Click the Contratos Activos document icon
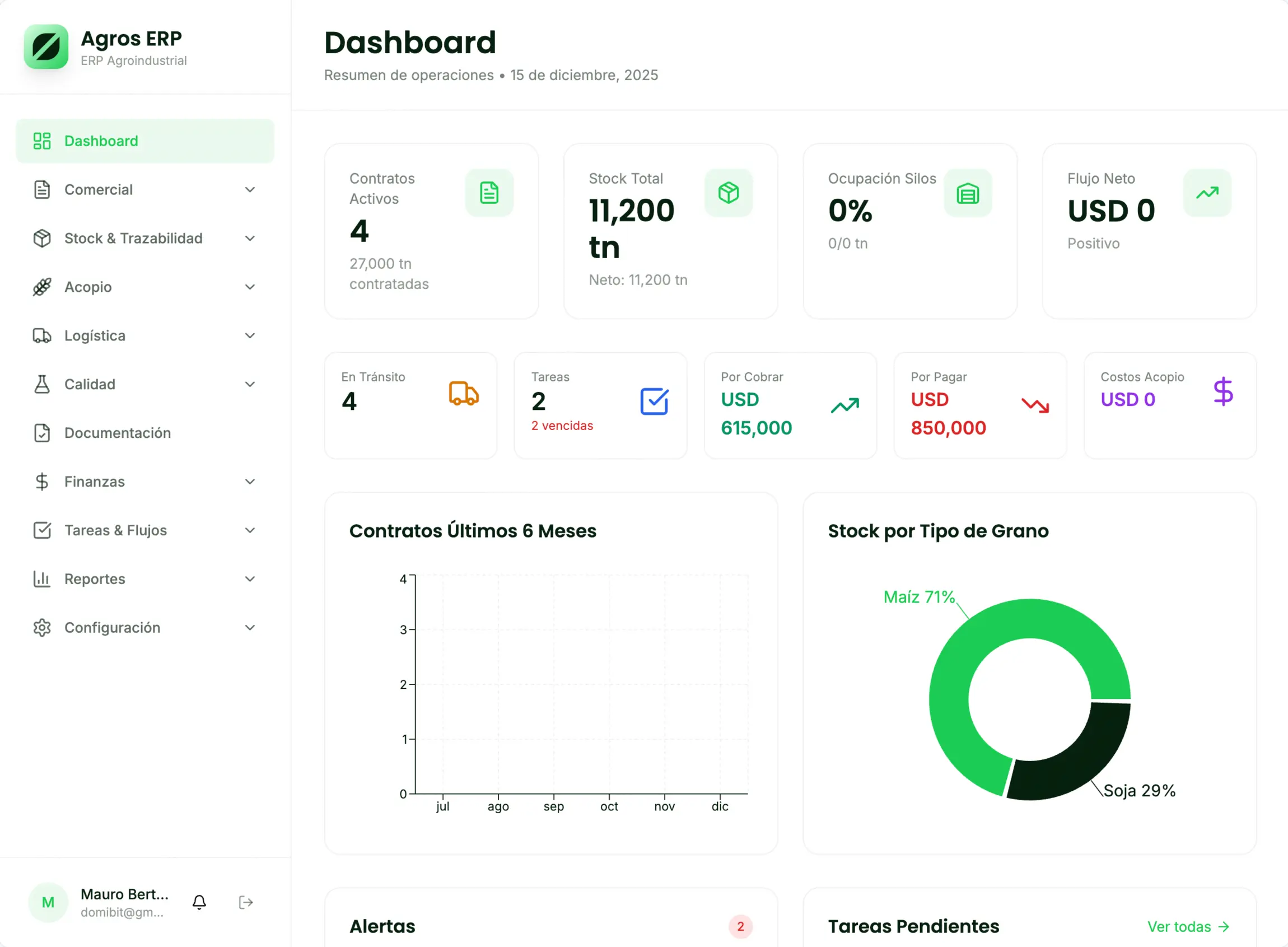This screenshot has height=947, width=1288. click(x=489, y=193)
